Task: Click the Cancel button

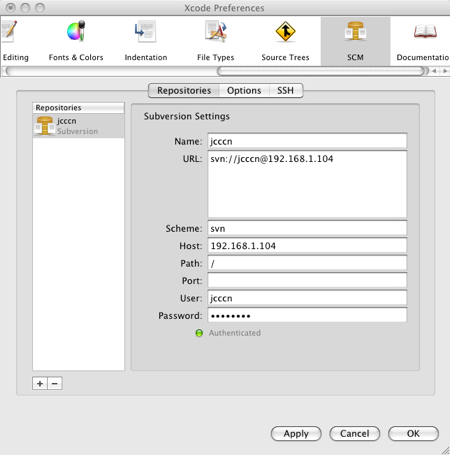Action: tap(355, 434)
